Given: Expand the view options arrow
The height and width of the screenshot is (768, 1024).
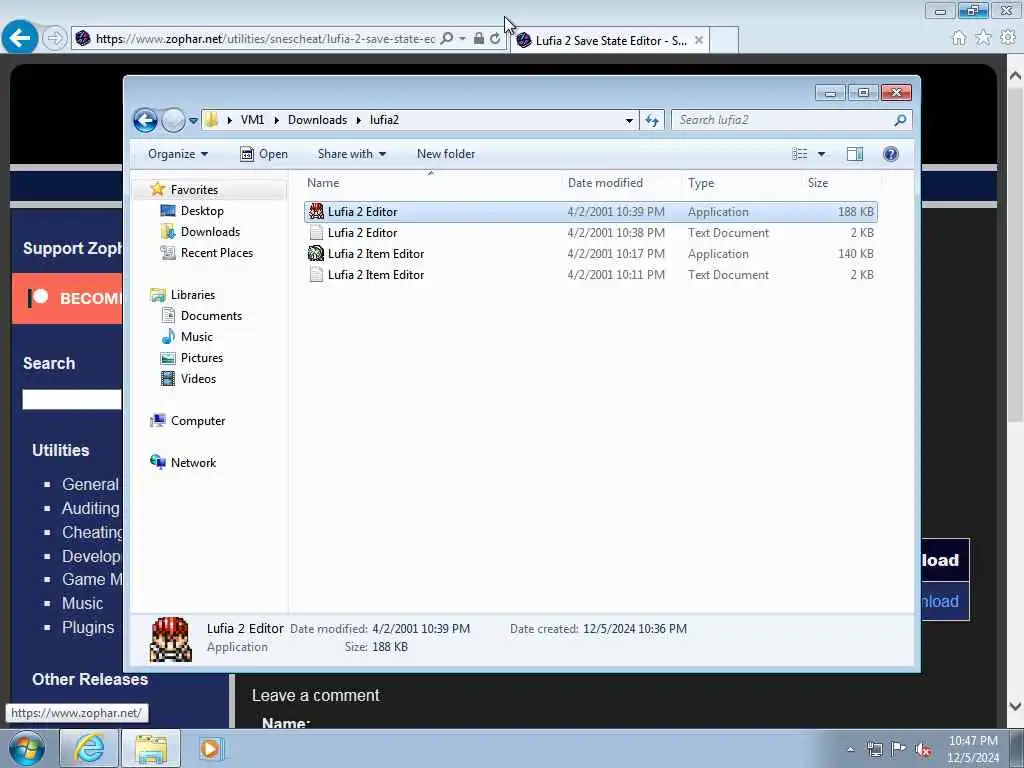Looking at the screenshot, I should 822,154.
